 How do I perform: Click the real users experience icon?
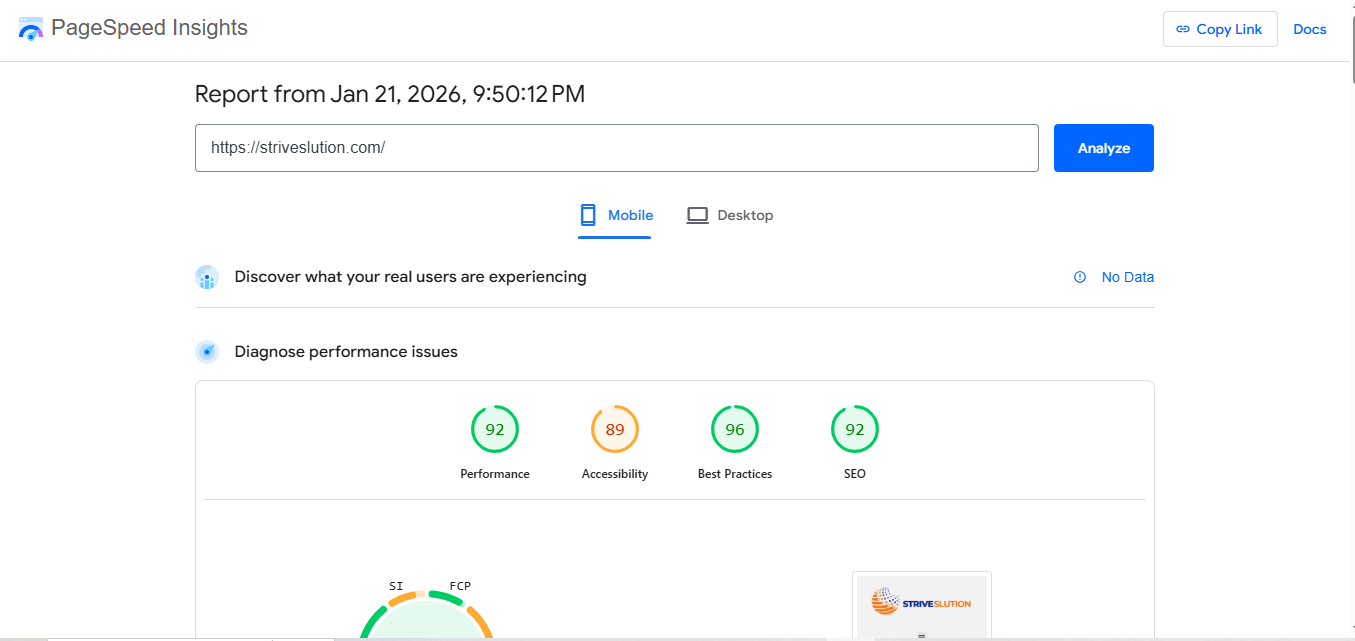click(x=207, y=277)
